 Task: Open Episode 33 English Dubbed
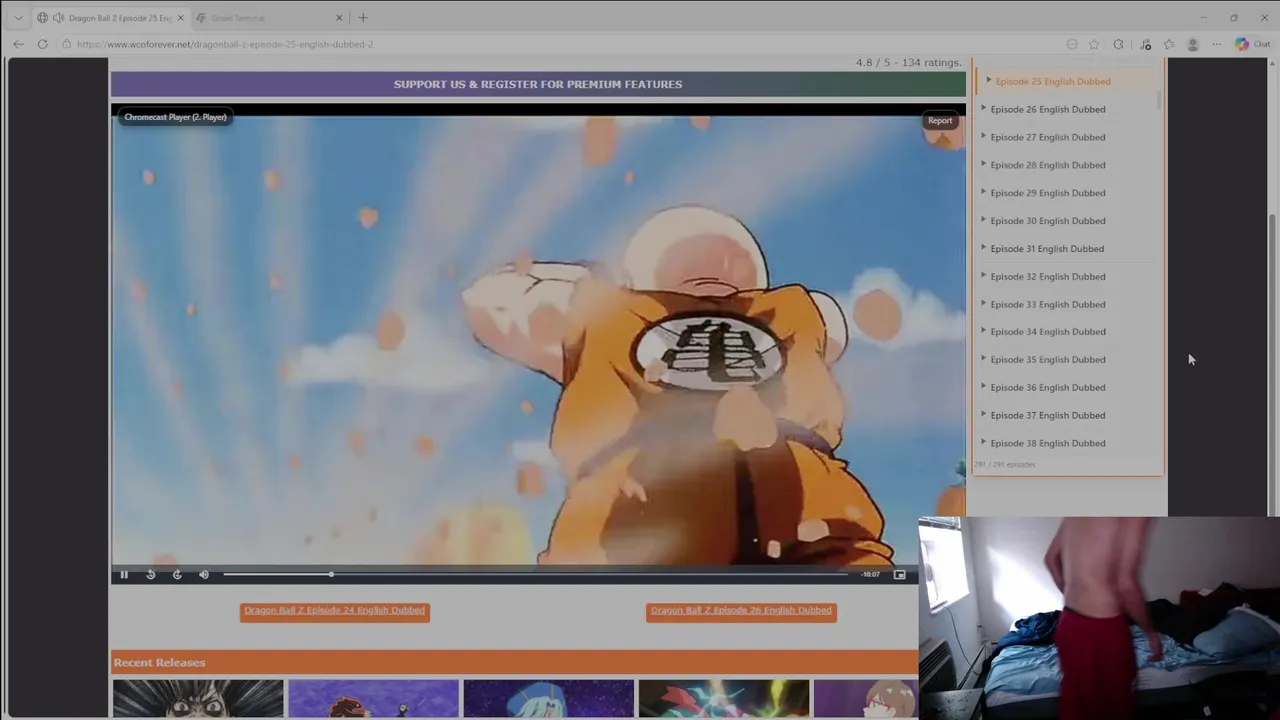click(x=1048, y=304)
